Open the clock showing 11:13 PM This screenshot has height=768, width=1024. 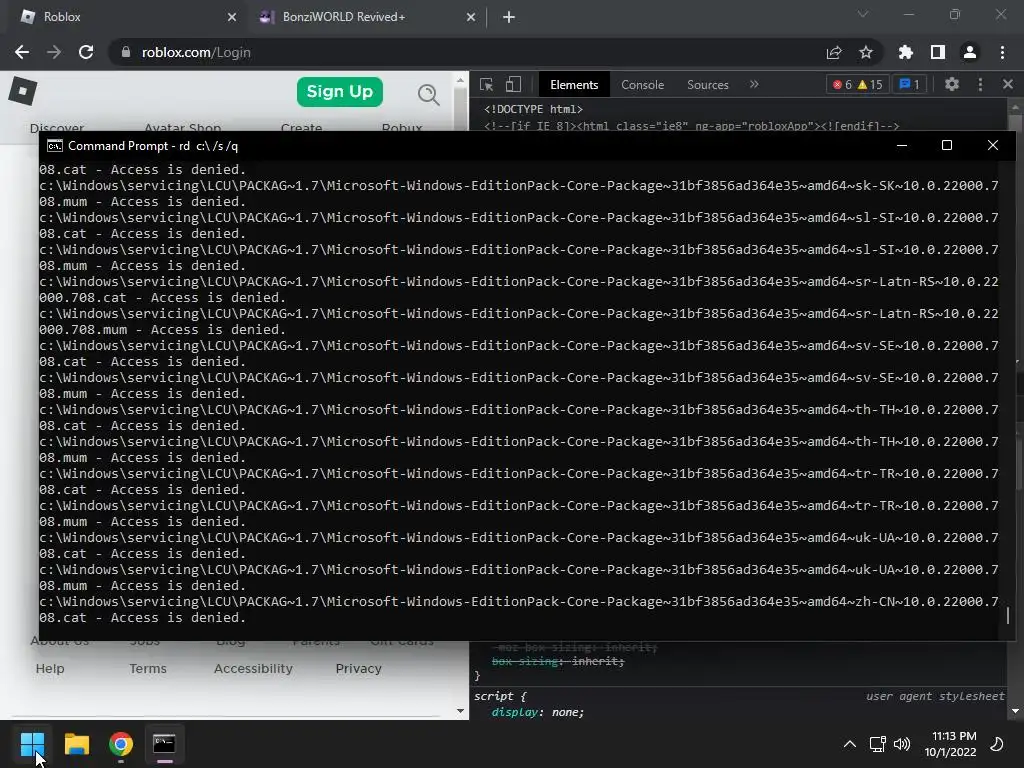950,744
